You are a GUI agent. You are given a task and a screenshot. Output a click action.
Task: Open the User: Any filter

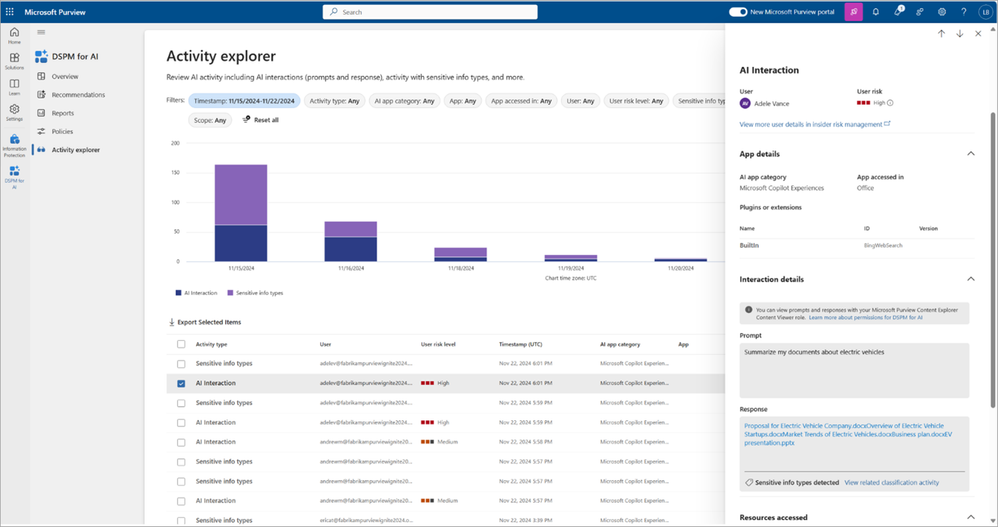click(x=580, y=101)
